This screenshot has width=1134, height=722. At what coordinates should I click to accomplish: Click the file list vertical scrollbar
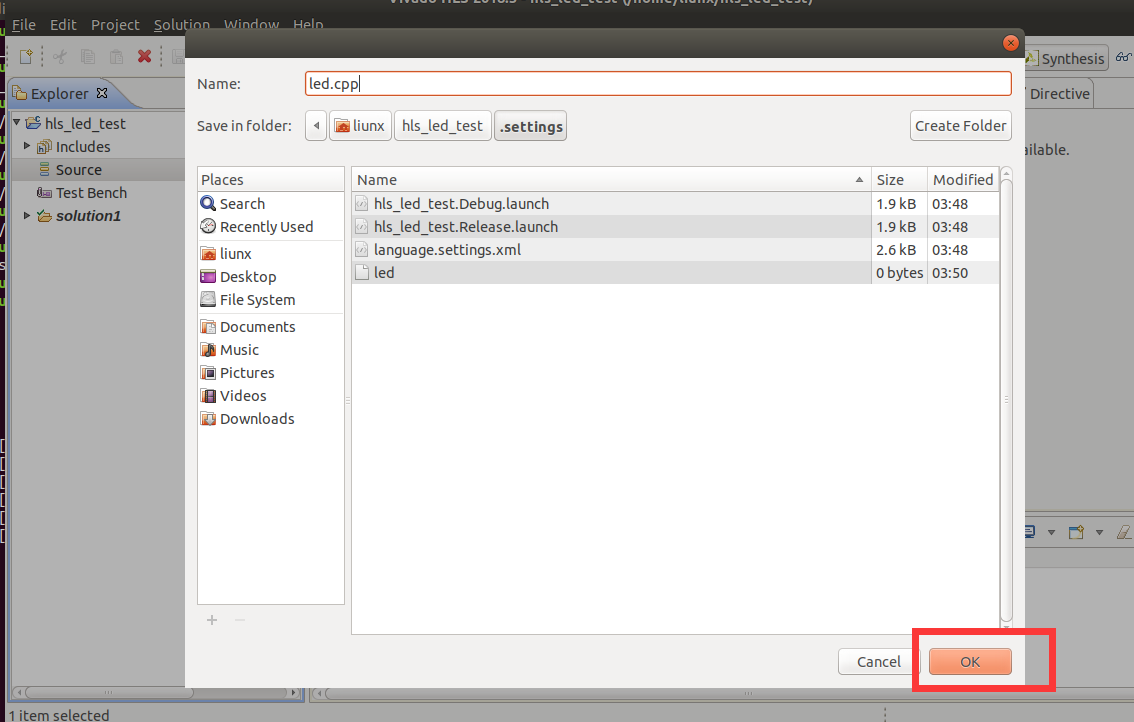(x=1006, y=398)
